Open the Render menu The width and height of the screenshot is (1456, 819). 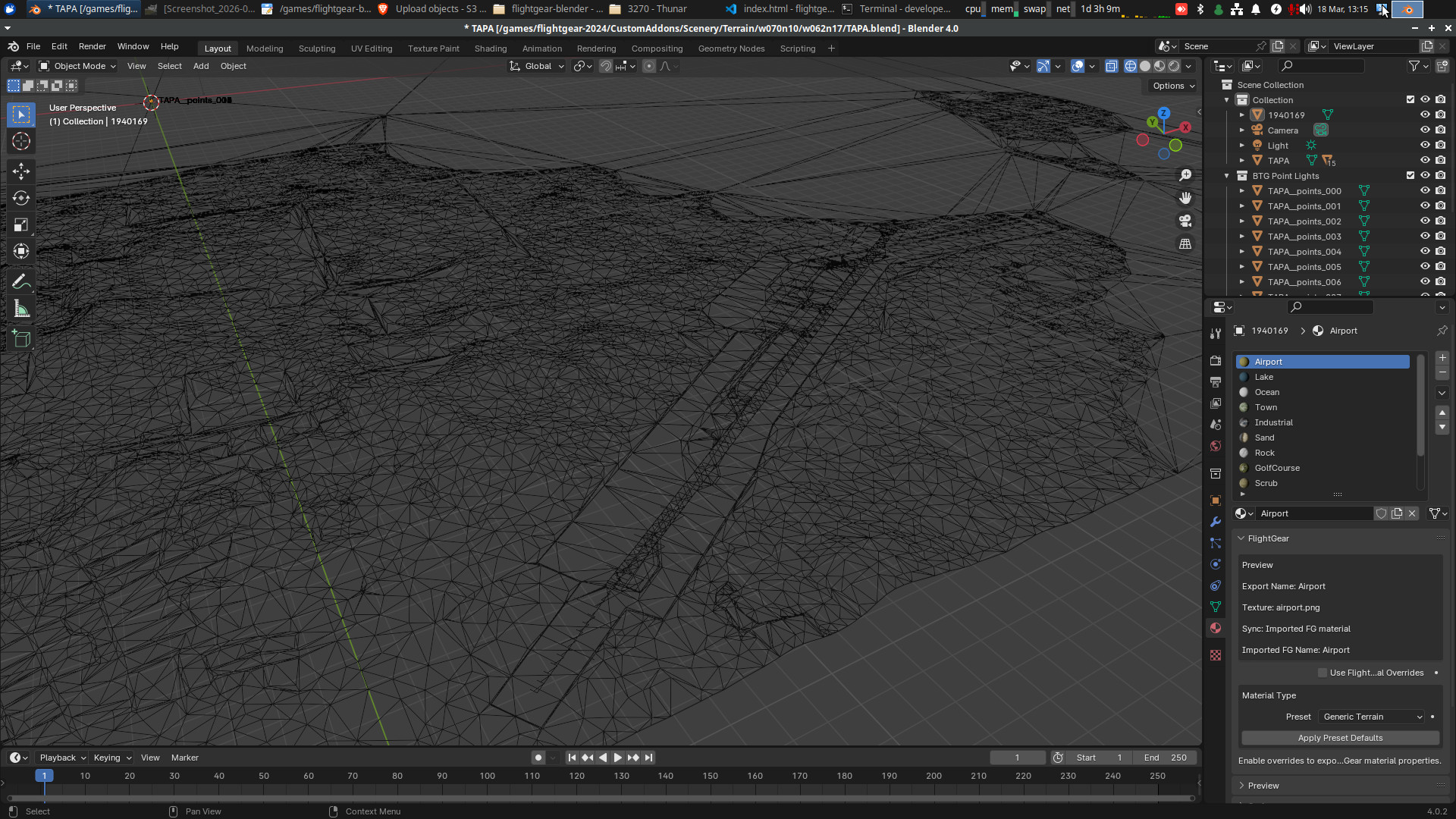click(x=92, y=46)
